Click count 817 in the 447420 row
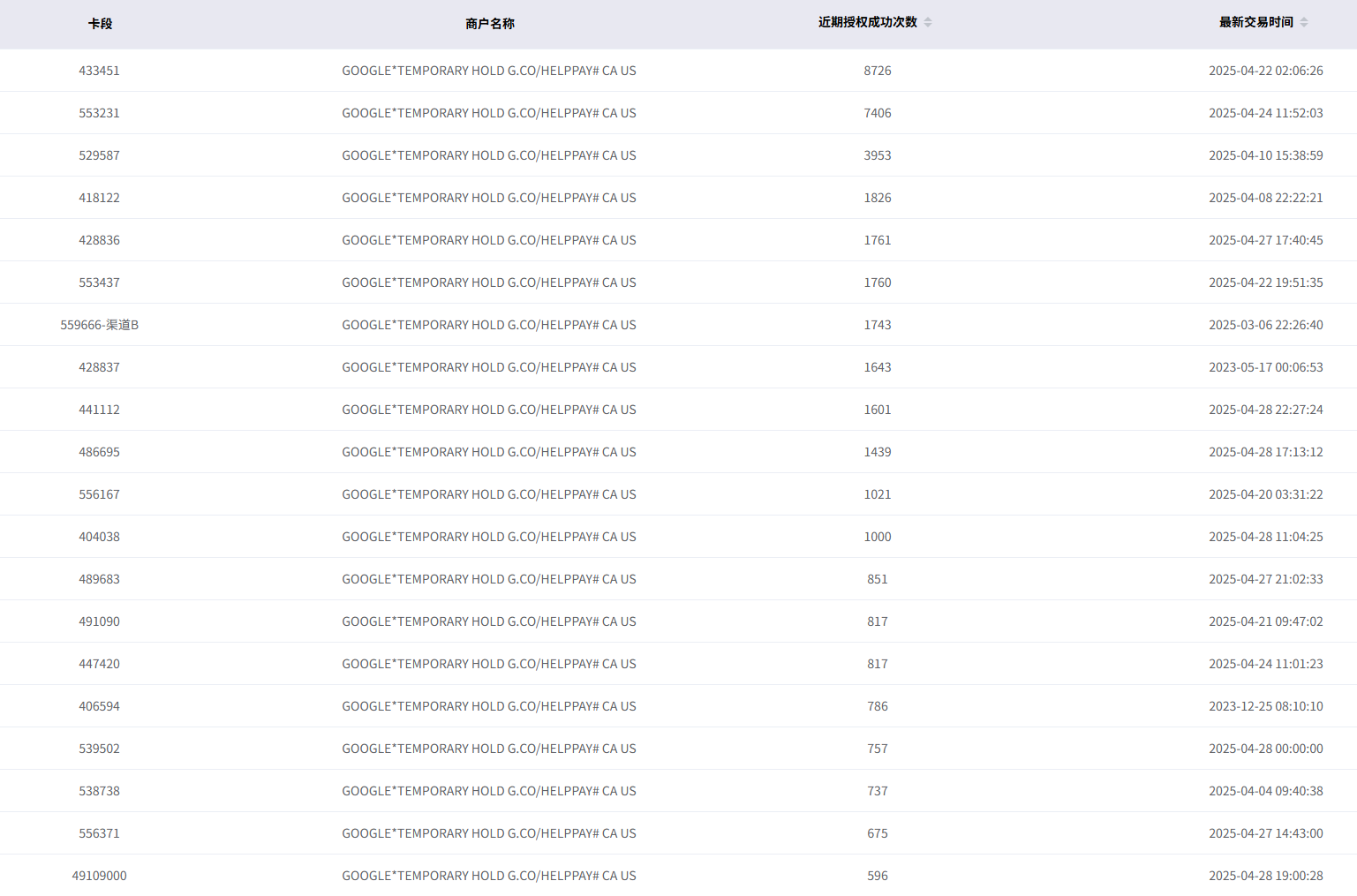This screenshot has height=896, width=1357. pyautogui.click(x=878, y=664)
